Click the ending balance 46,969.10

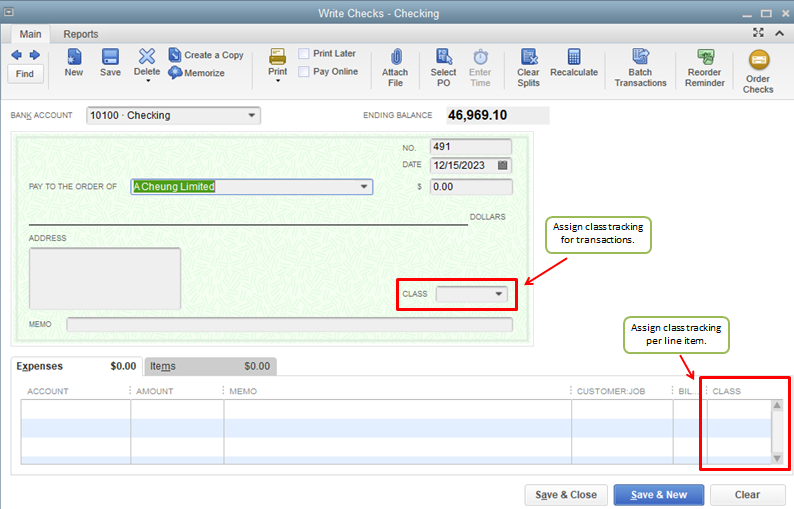pyautogui.click(x=477, y=115)
